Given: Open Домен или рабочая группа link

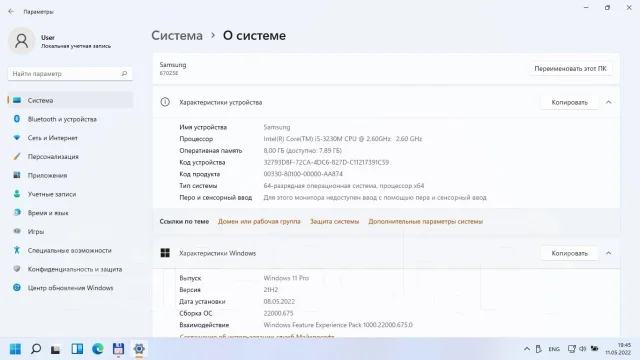Looking at the screenshot, I should click(x=259, y=222).
